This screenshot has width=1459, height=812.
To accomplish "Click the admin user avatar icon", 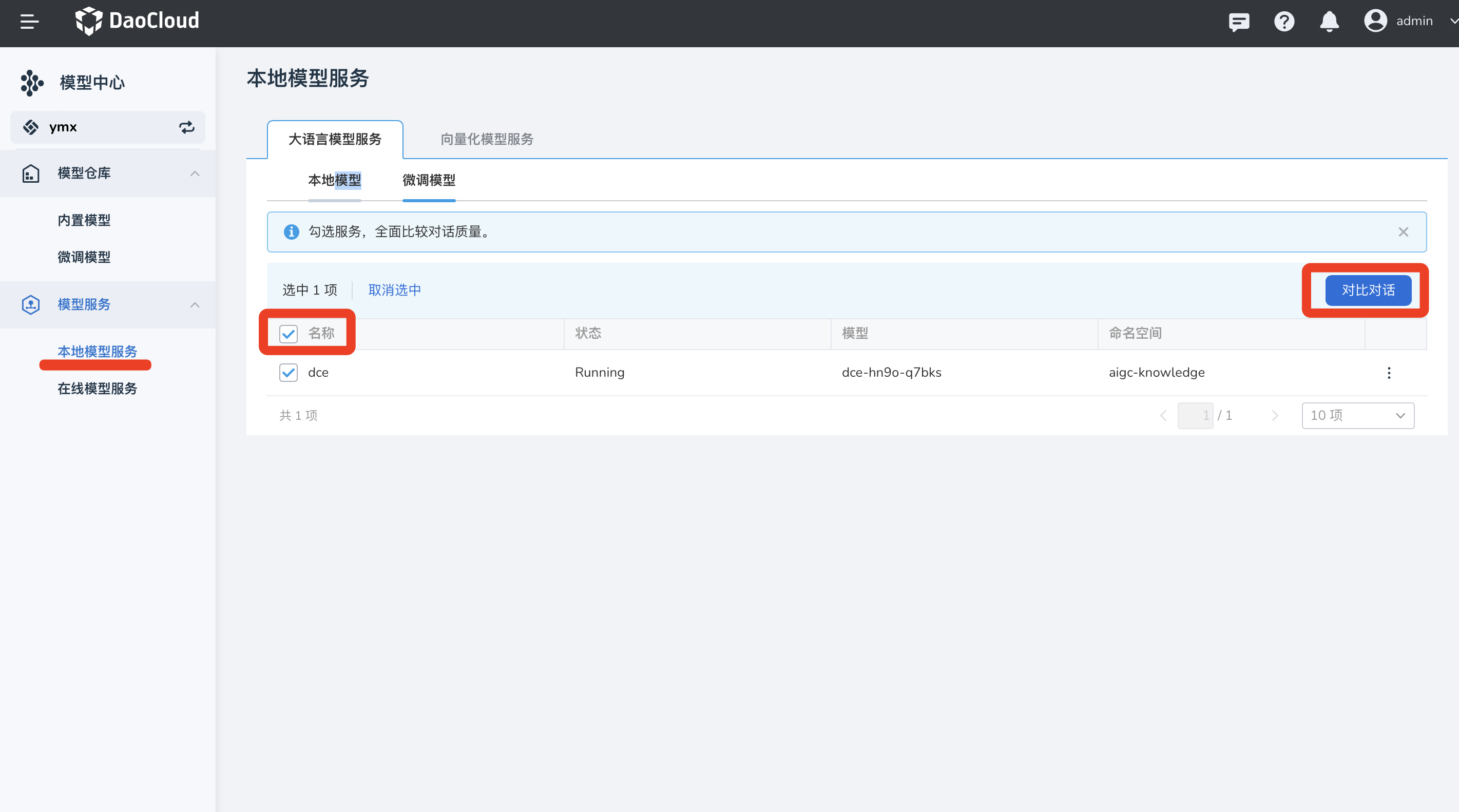I will (1375, 21).
